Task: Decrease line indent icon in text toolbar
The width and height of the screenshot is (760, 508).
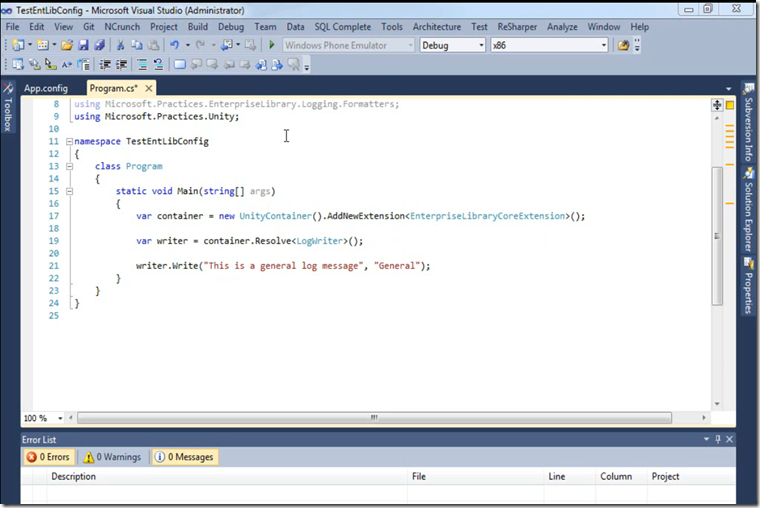Action: pyautogui.click(x=105, y=64)
